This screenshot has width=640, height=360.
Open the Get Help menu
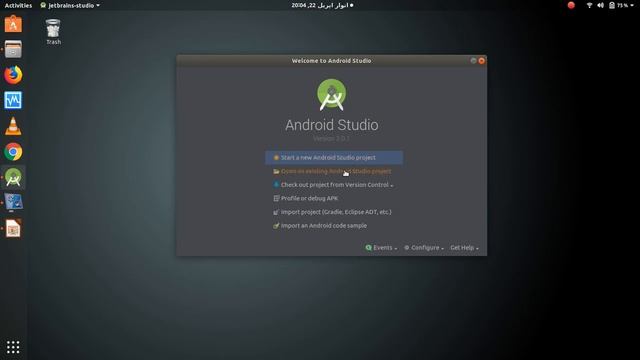click(464, 248)
